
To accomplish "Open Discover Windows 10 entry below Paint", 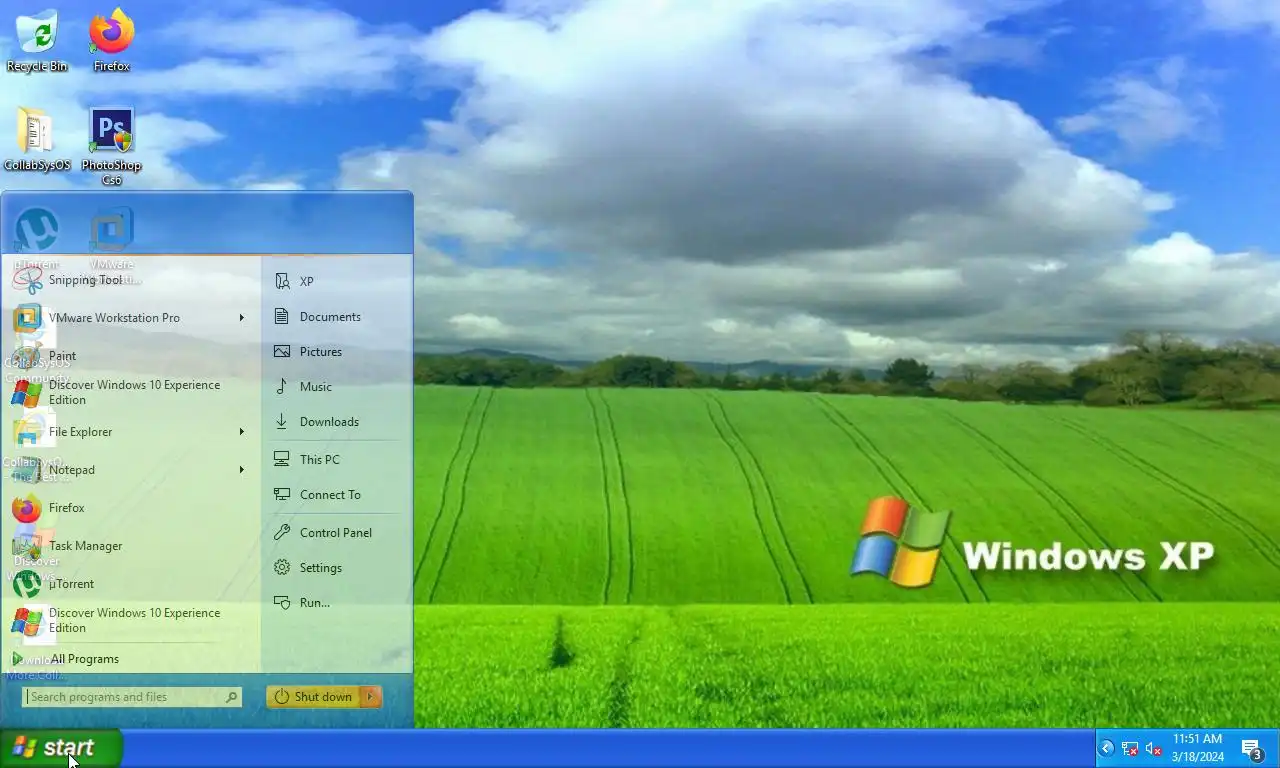I will (132, 393).
